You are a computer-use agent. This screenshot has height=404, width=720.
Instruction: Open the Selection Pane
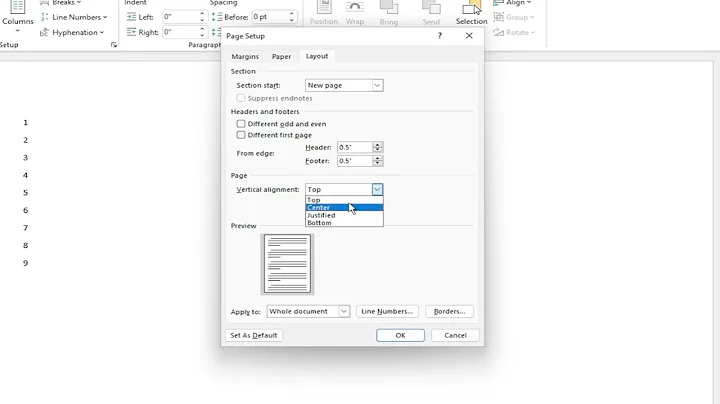click(472, 13)
